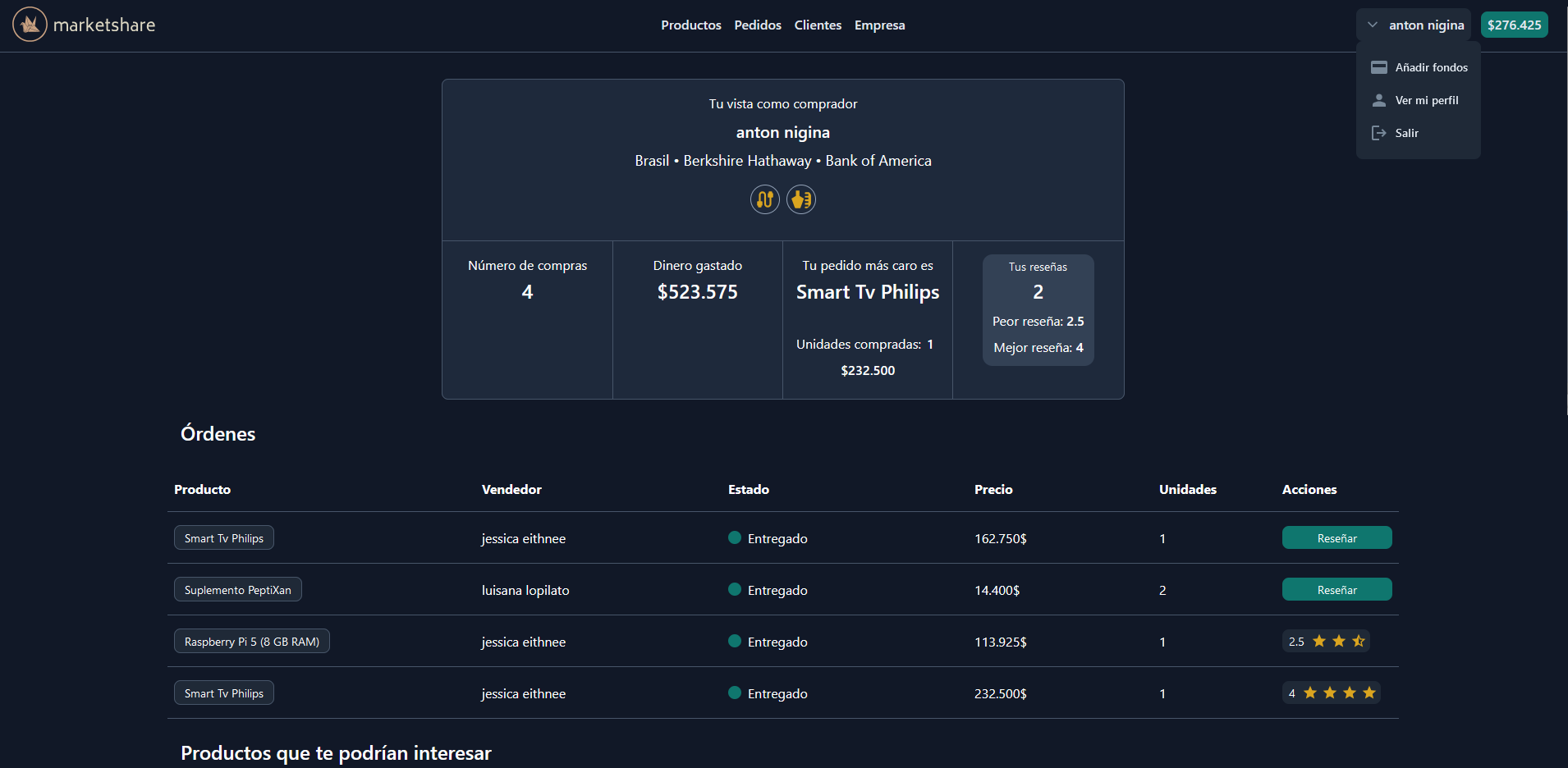Click the Órdenes section heading
This screenshot has height=768, width=1568.
pyautogui.click(x=218, y=433)
